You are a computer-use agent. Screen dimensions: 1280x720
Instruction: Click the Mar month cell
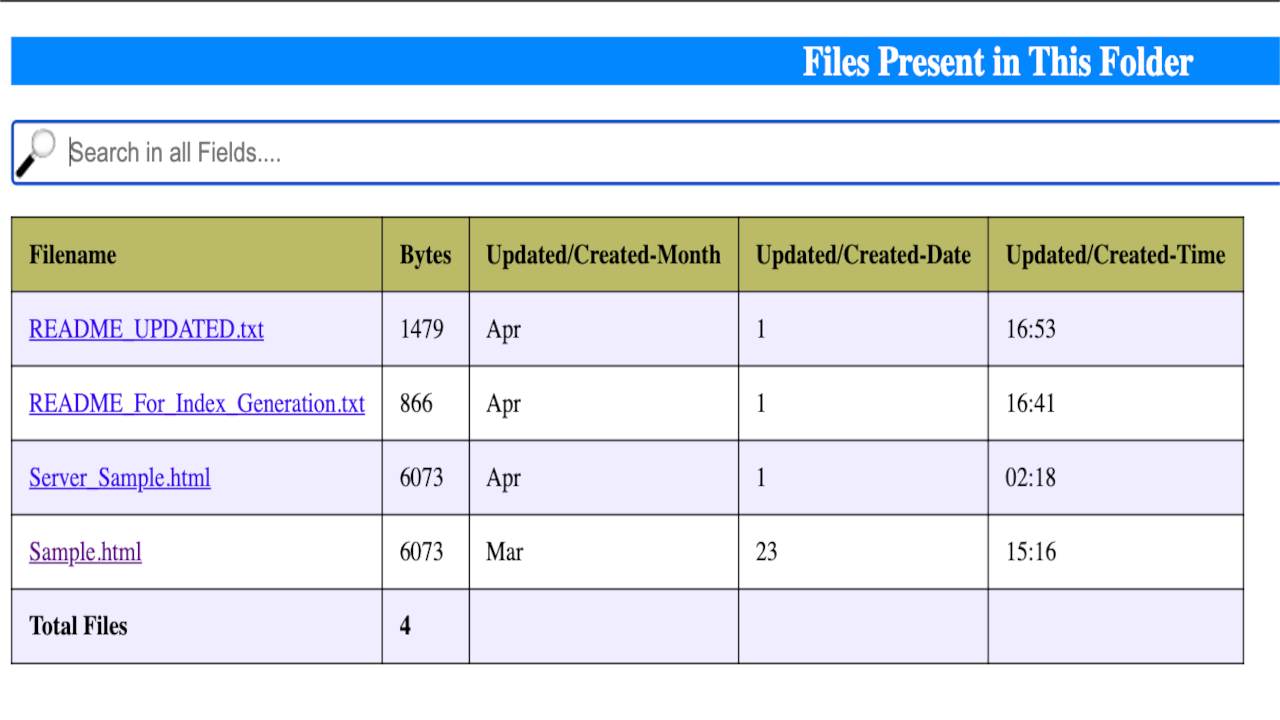click(604, 552)
